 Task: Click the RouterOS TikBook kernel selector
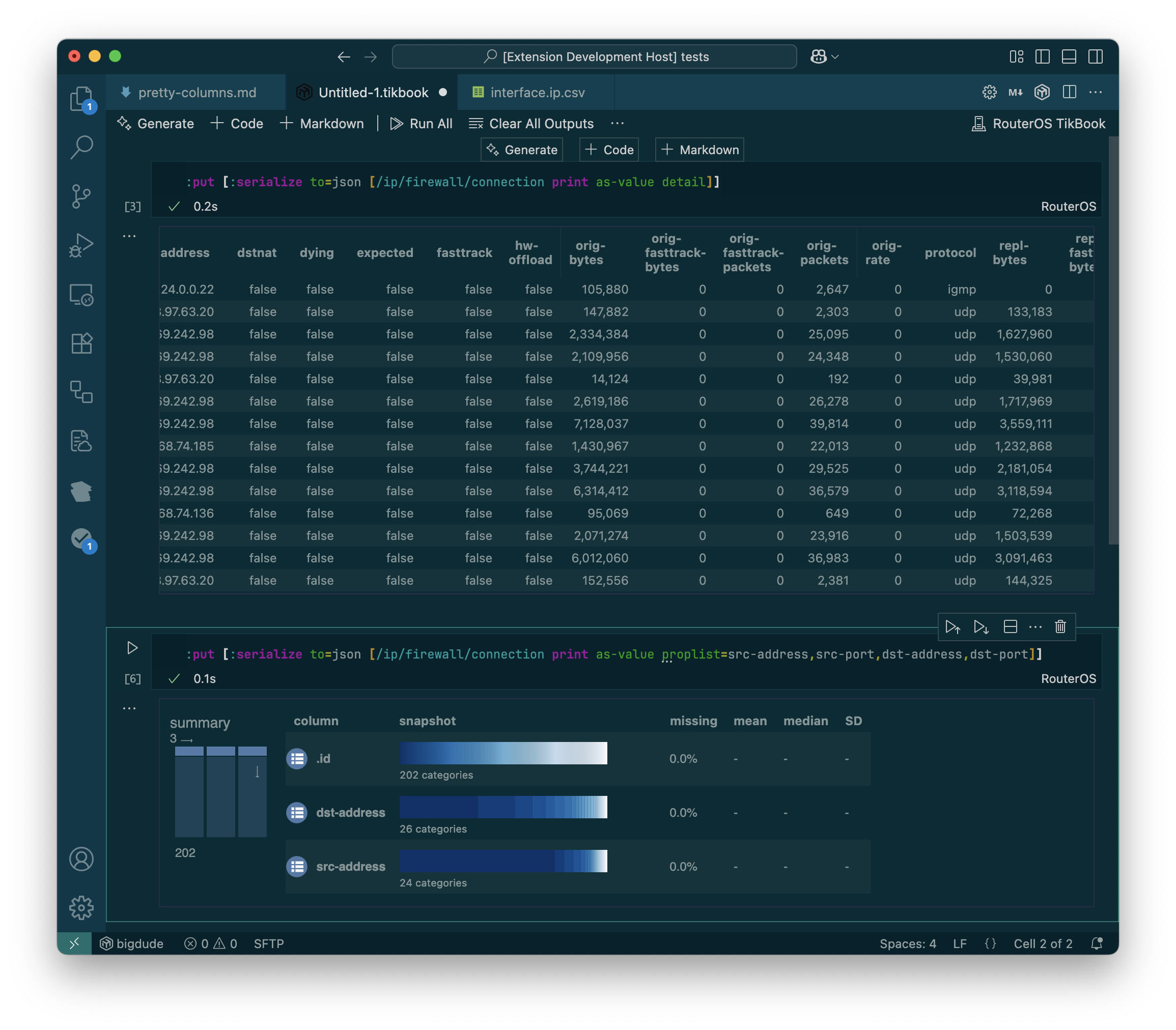tap(1038, 124)
